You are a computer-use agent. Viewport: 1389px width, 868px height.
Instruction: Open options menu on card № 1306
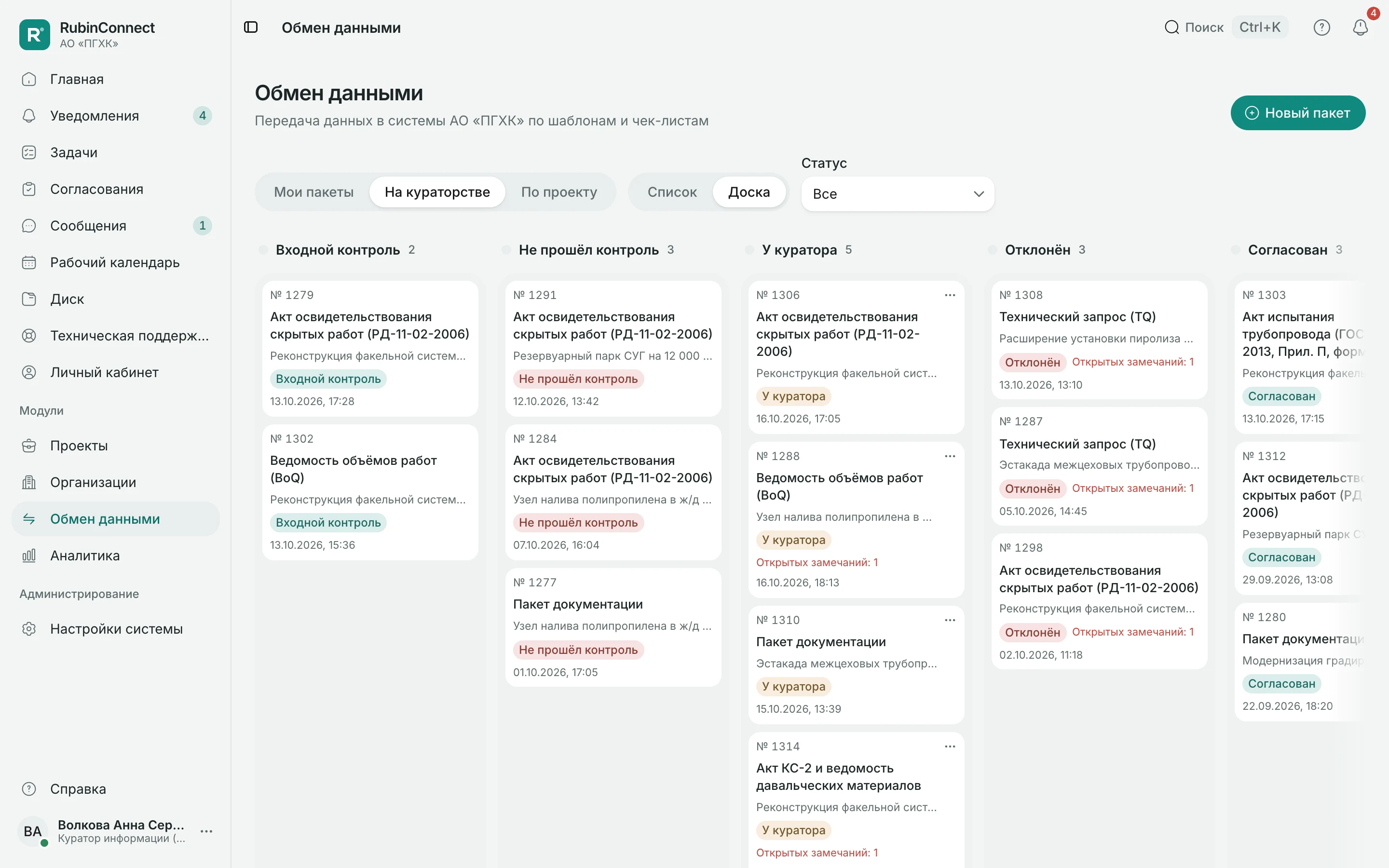click(x=950, y=295)
